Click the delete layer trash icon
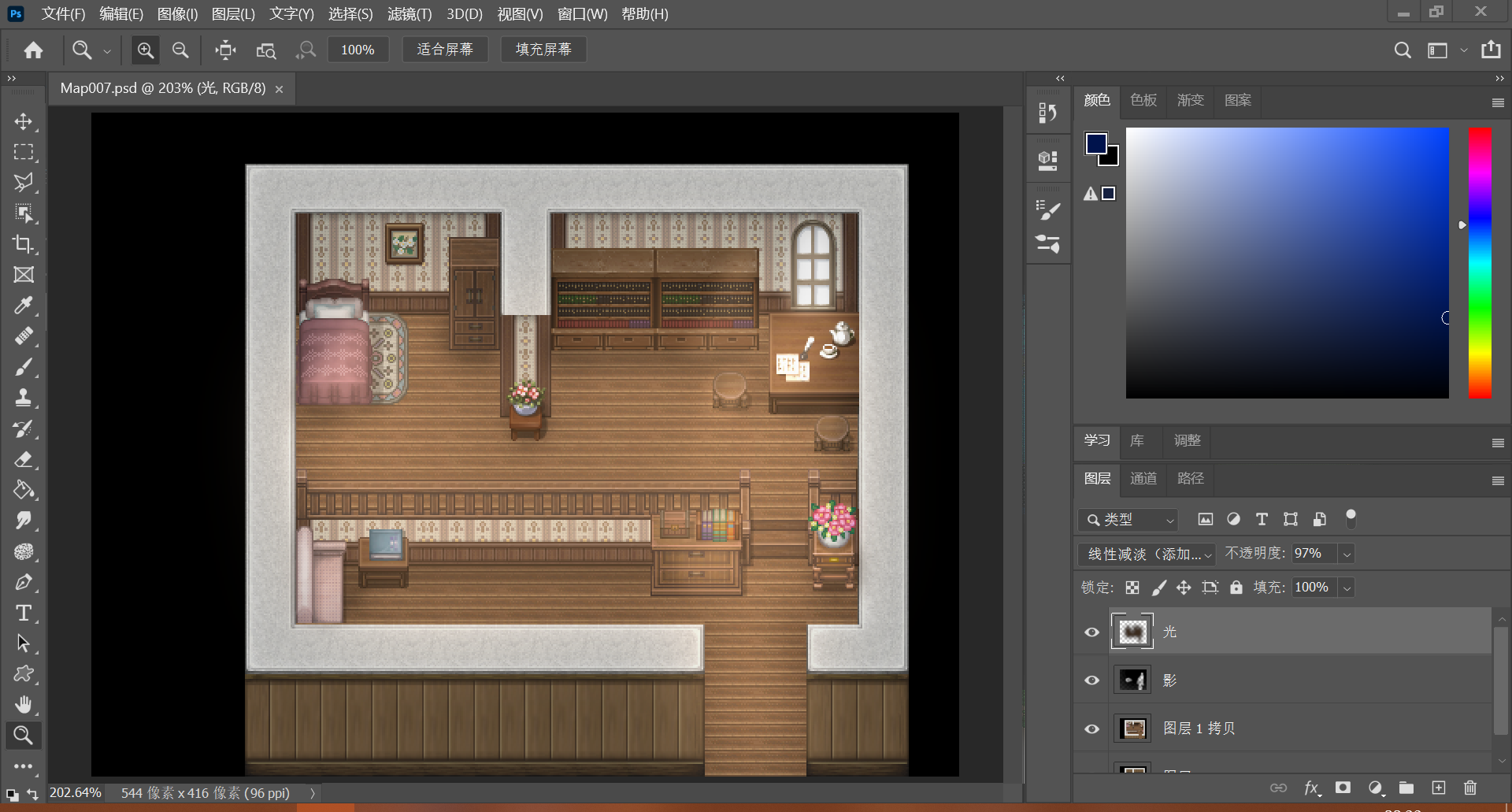The height and width of the screenshot is (812, 1512). pyautogui.click(x=1469, y=788)
